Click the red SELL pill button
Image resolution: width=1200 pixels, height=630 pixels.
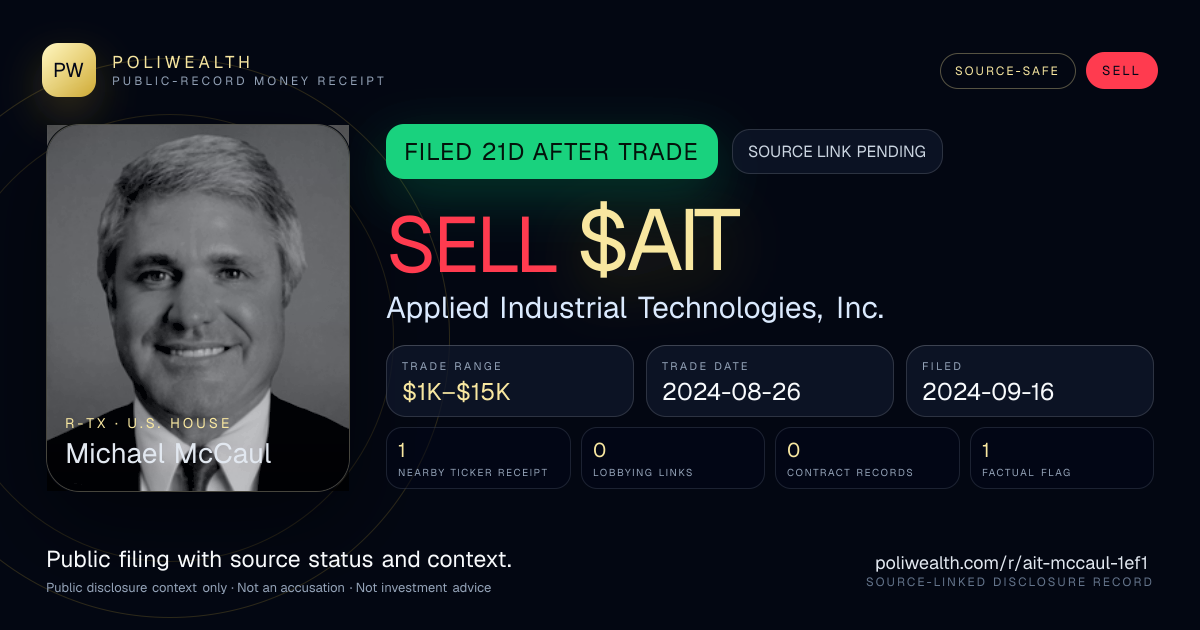(x=1121, y=71)
